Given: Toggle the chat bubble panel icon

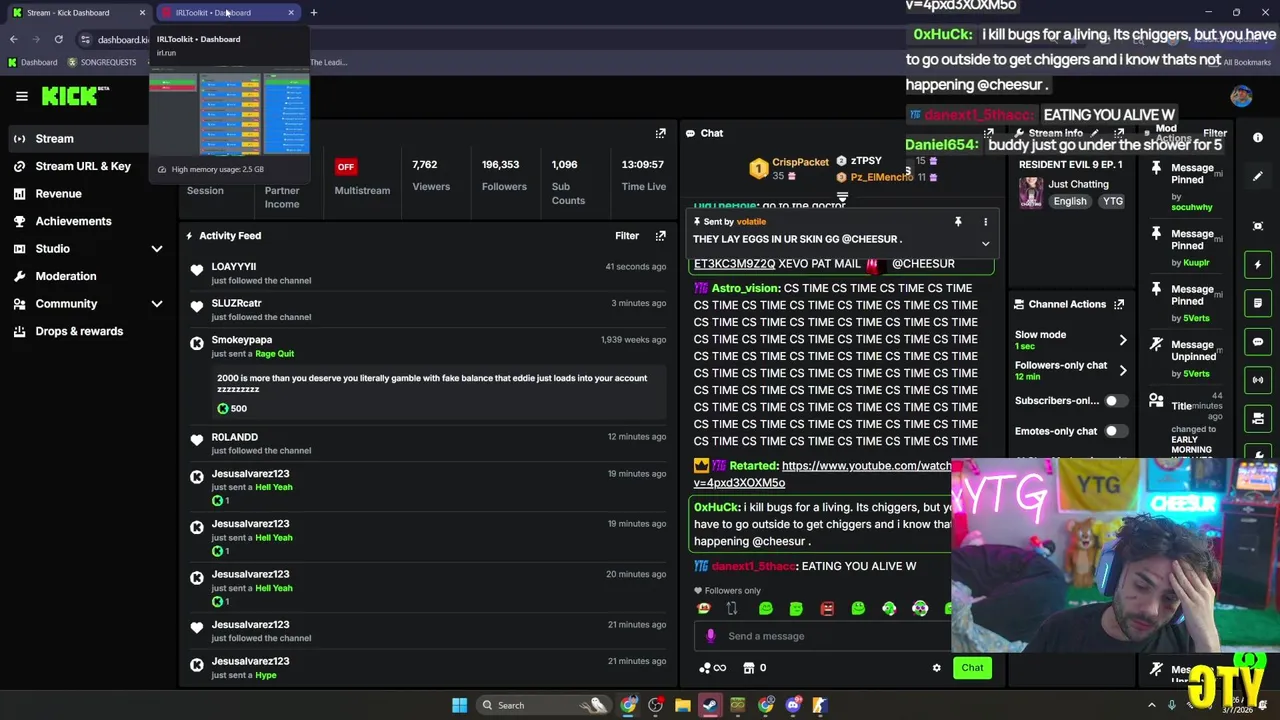Looking at the screenshot, I should coord(1258,342).
